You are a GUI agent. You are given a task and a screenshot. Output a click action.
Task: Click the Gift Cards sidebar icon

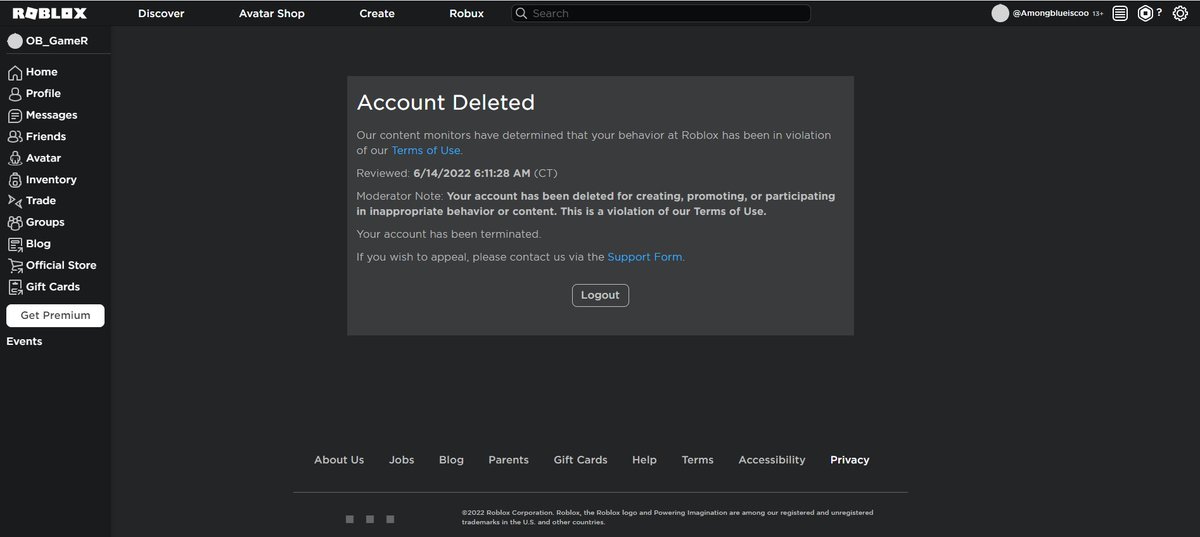click(15, 287)
